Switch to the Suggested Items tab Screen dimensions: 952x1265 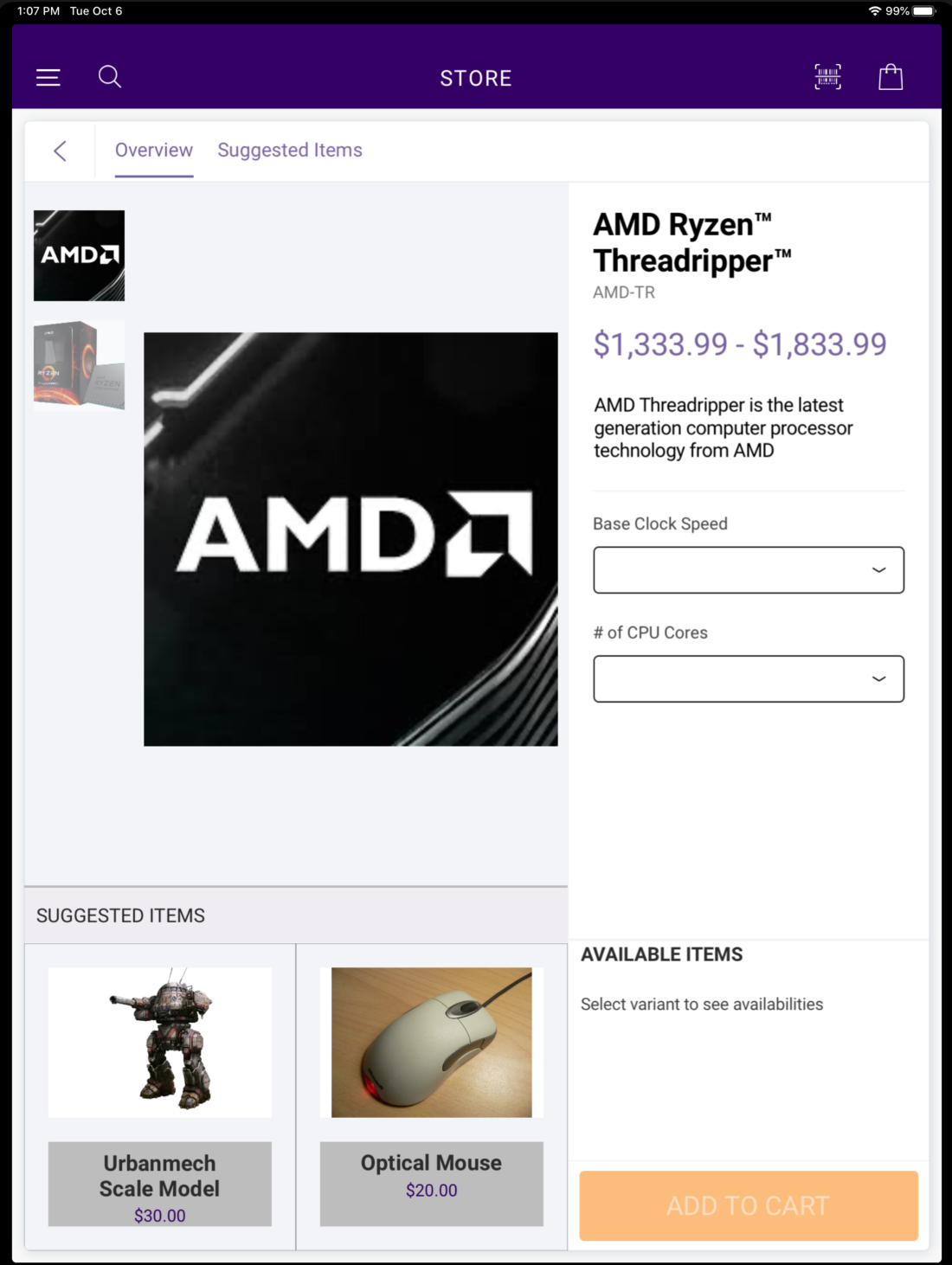tap(290, 151)
